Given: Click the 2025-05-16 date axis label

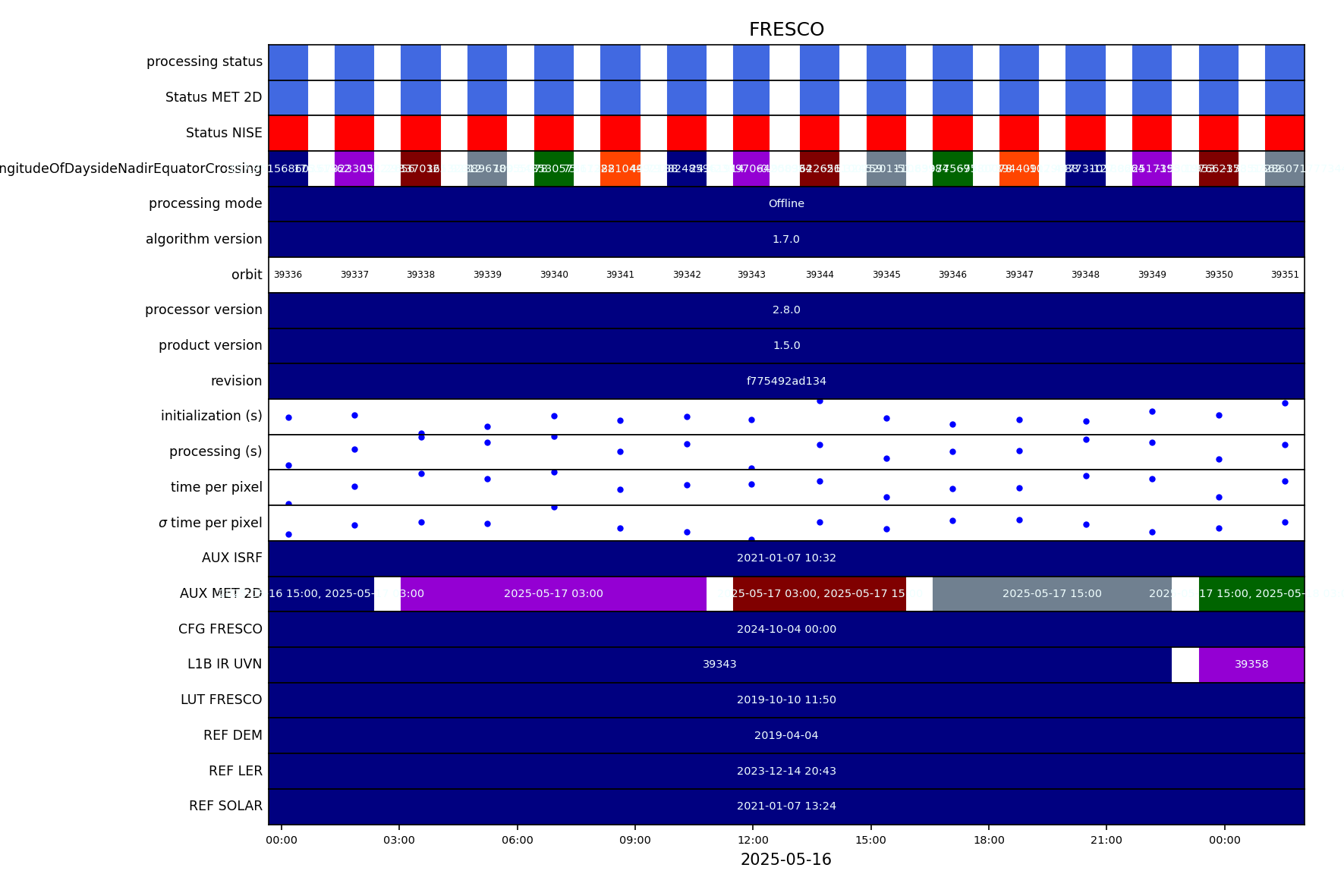Looking at the screenshot, I should (786, 860).
